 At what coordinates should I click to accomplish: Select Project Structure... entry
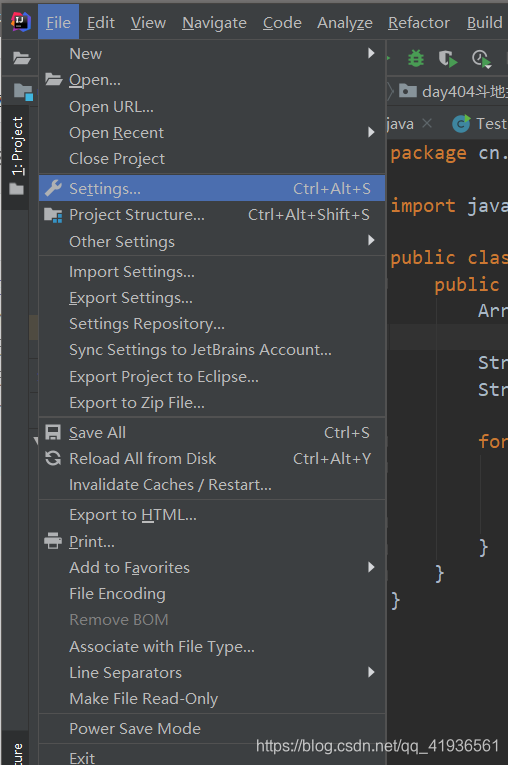[x=212, y=215]
